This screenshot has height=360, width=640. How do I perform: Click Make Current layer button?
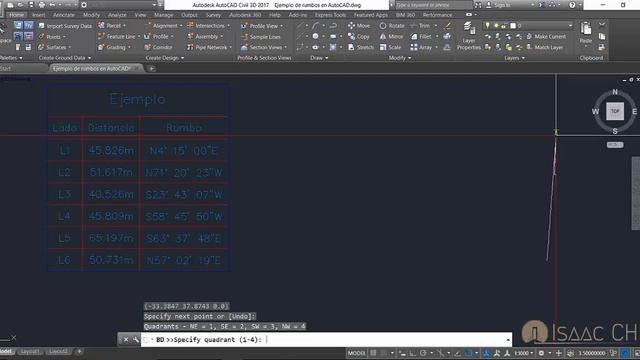[546, 36]
